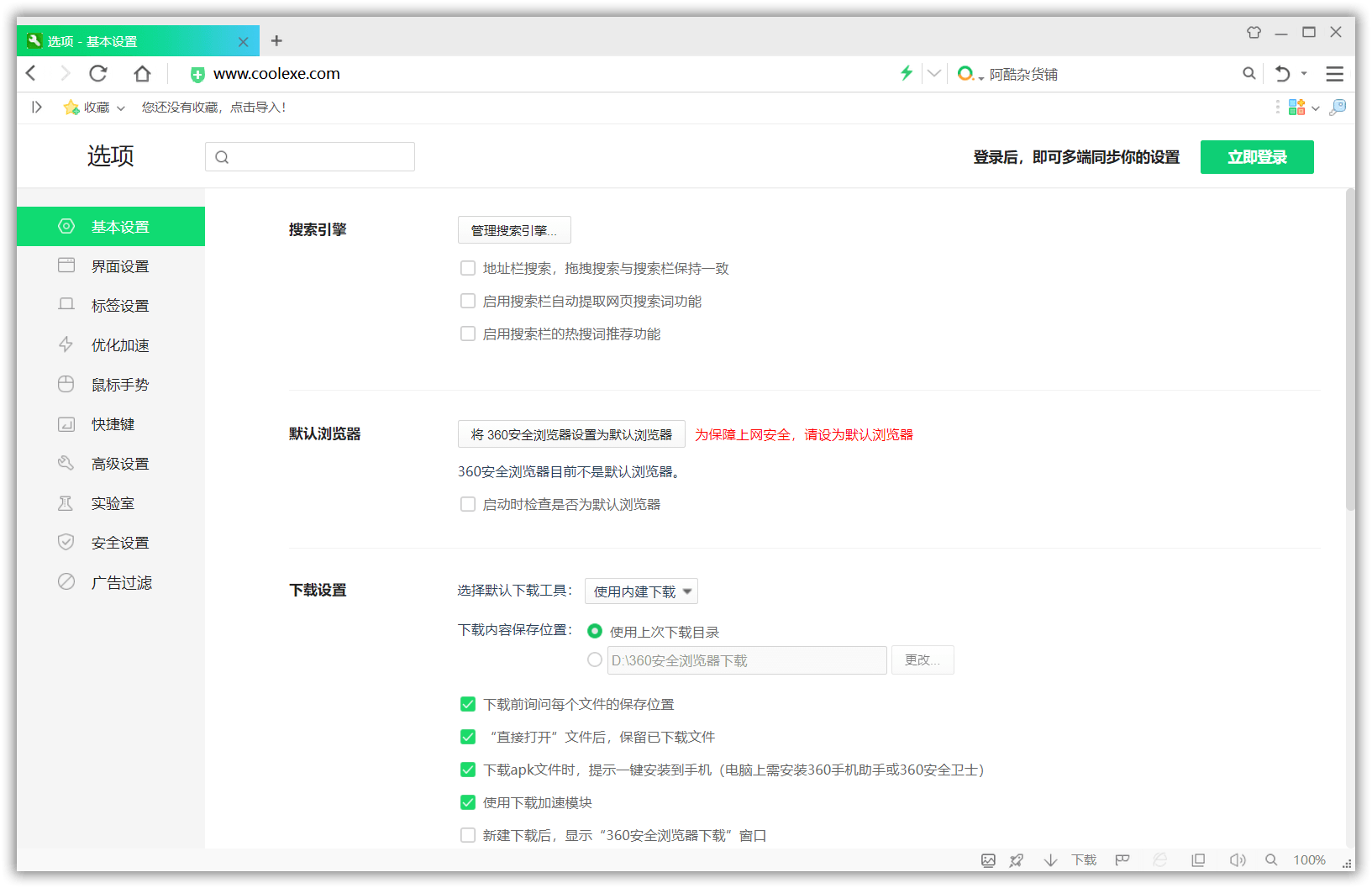Check 新建下载后显示360安全浏览器下载窗口
The width and height of the screenshot is (1372, 888).
468,835
